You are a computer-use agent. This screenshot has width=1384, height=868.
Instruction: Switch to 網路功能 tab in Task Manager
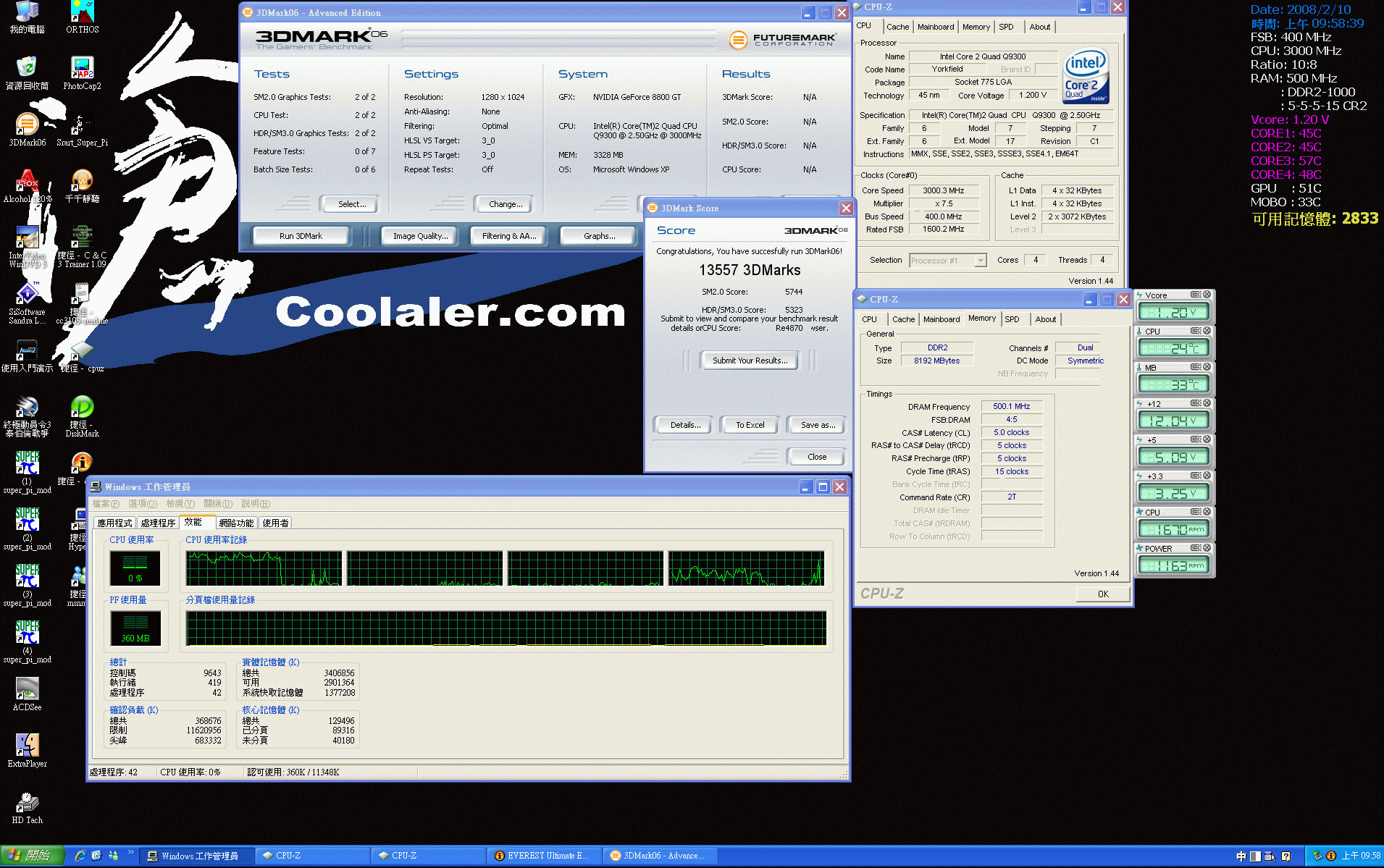pos(236,523)
